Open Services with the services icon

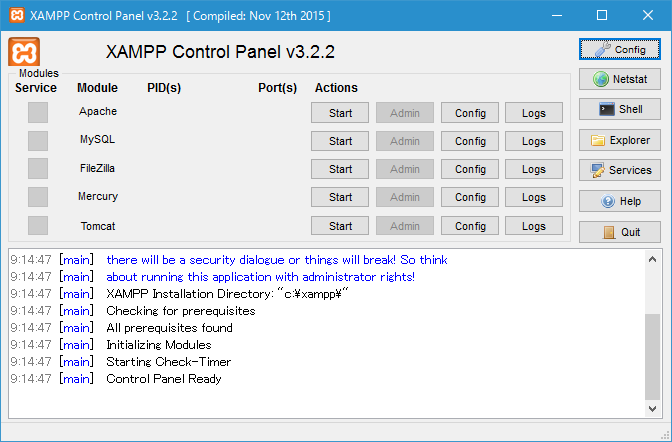[620, 170]
